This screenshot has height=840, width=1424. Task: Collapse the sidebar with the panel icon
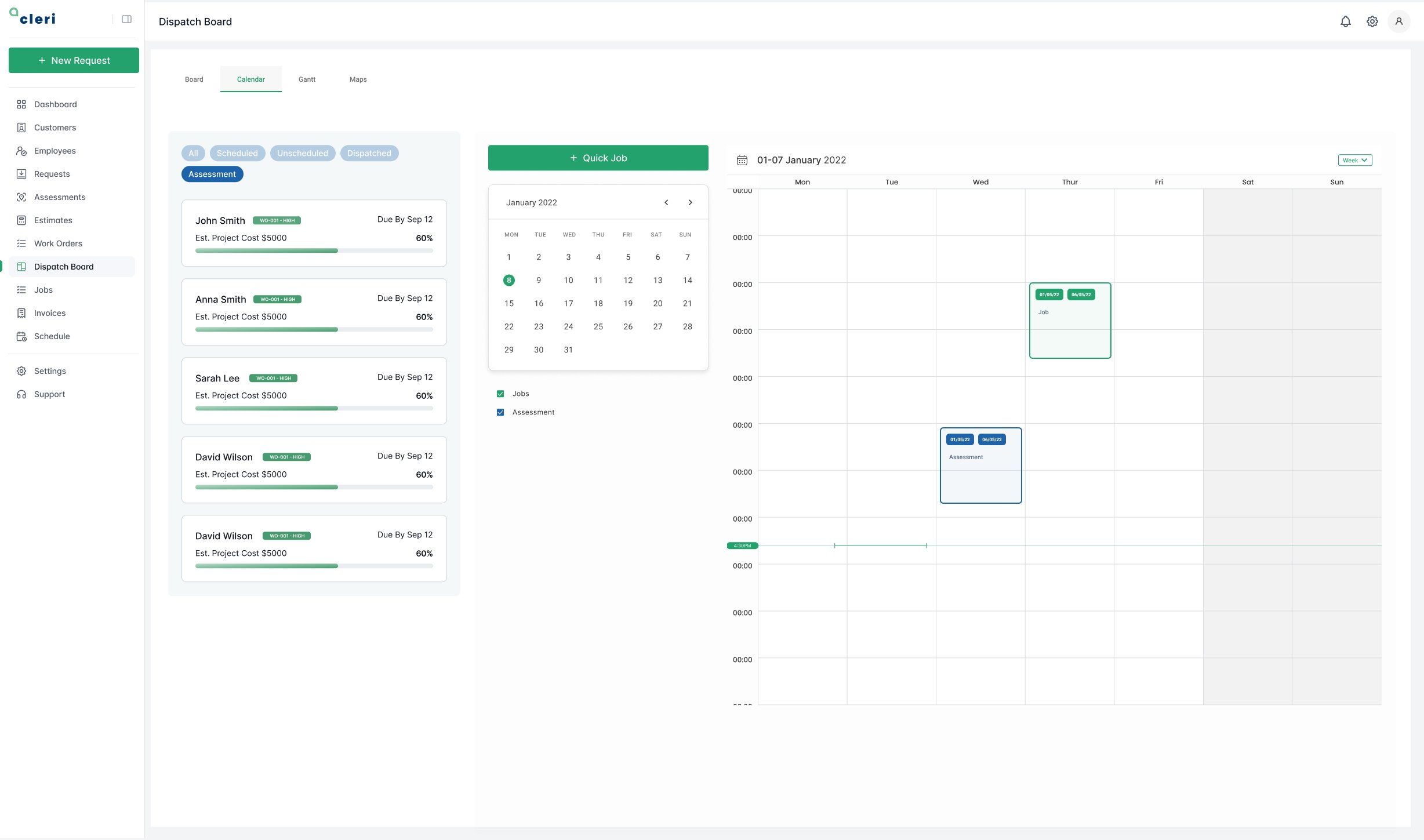click(x=126, y=18)
